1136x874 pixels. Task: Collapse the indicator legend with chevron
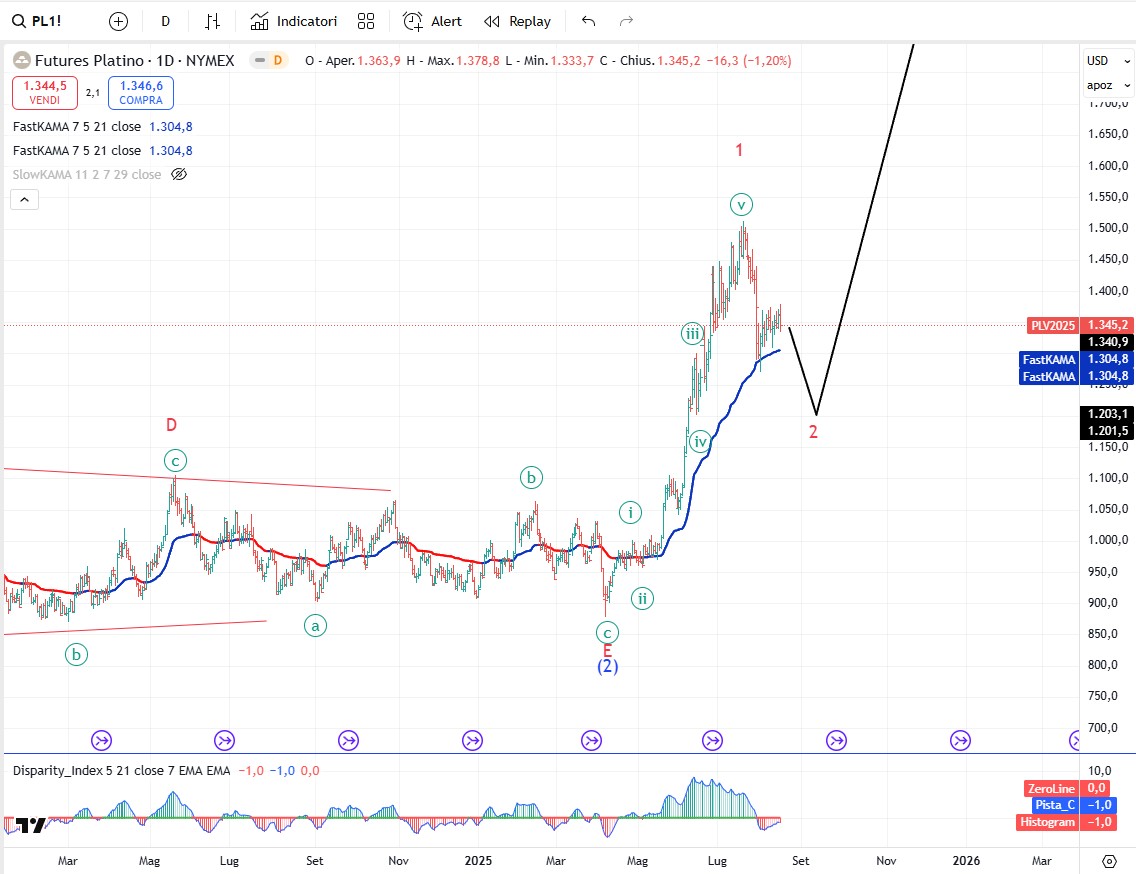25,200
